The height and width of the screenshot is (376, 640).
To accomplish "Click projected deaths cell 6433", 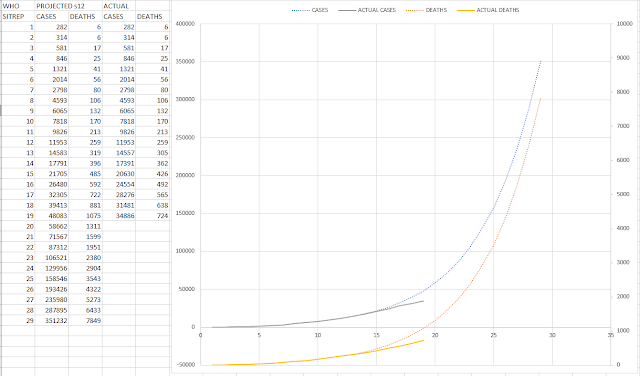I will point(85,310).
